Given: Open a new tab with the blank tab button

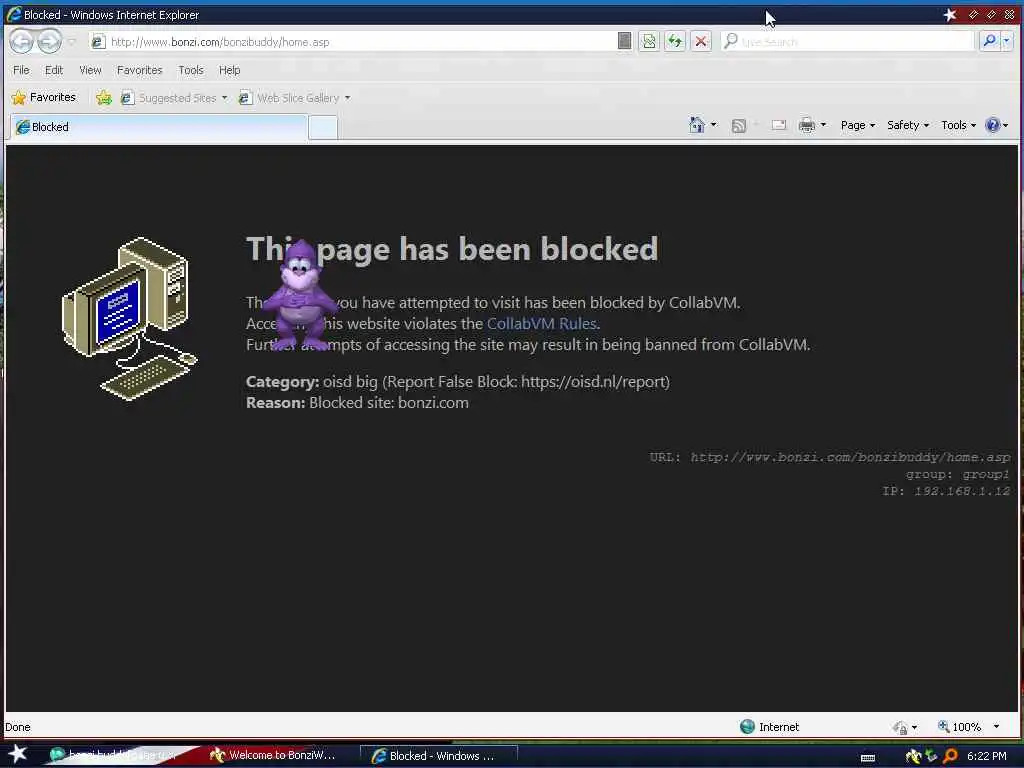Looking at the screenshot, I should click(323, 127).
